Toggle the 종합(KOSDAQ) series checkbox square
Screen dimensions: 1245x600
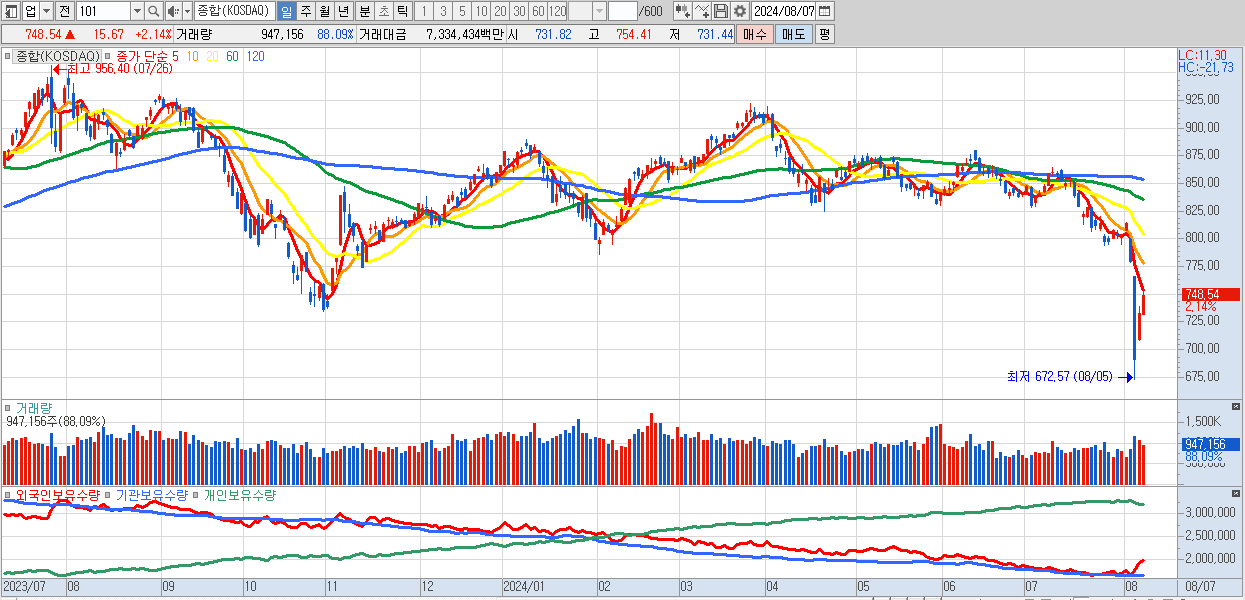(x=8, y=56)
